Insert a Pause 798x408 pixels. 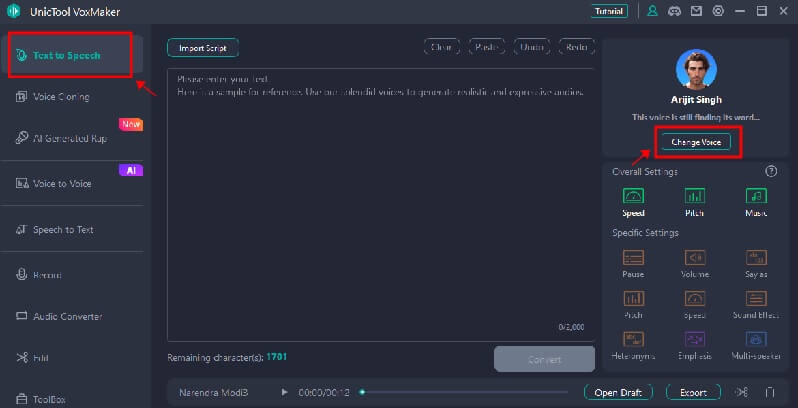[x=633, y=264]
